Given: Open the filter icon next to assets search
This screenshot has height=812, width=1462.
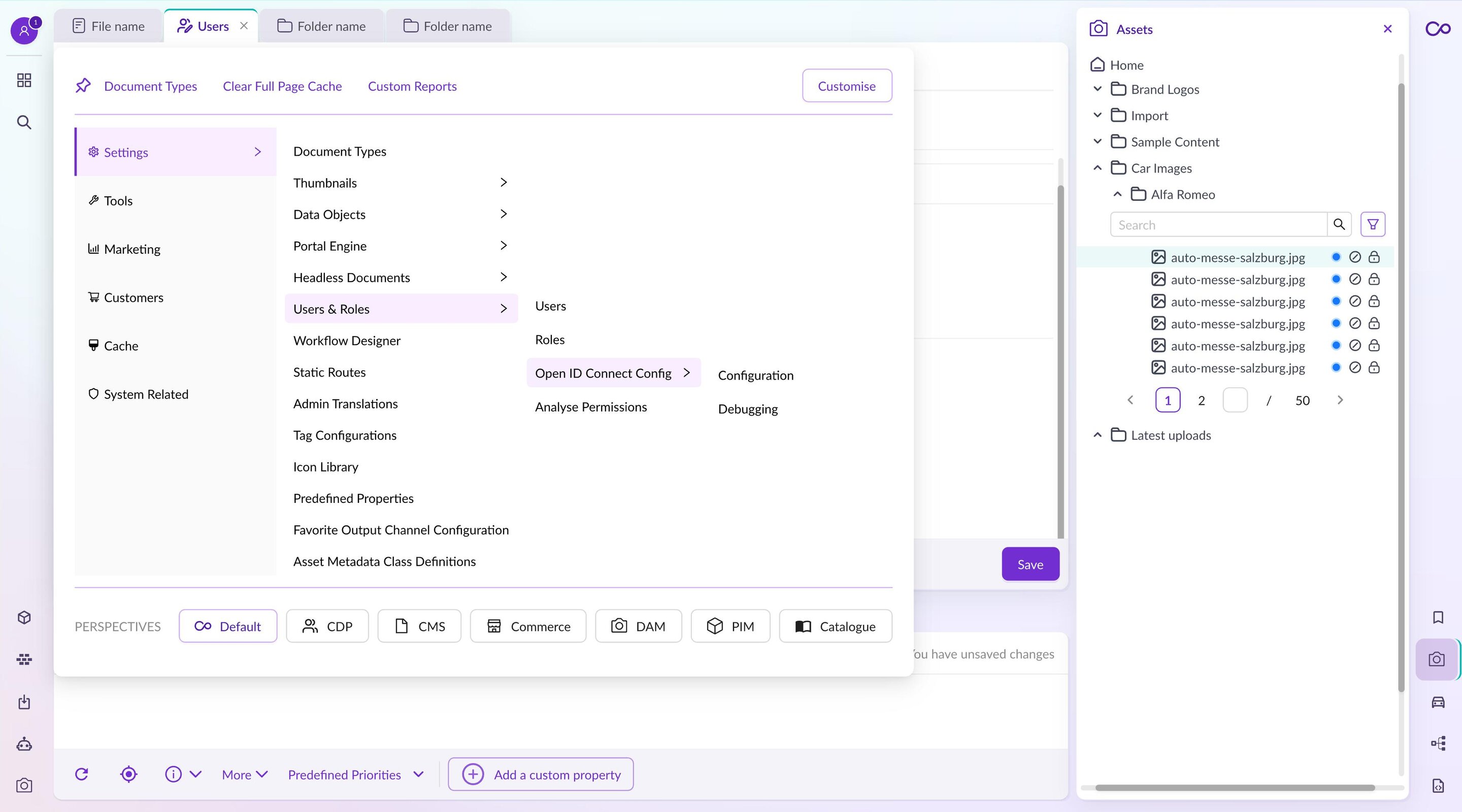Looking at the screenshot, I should pyautogui.click(x=1372, y=224).
